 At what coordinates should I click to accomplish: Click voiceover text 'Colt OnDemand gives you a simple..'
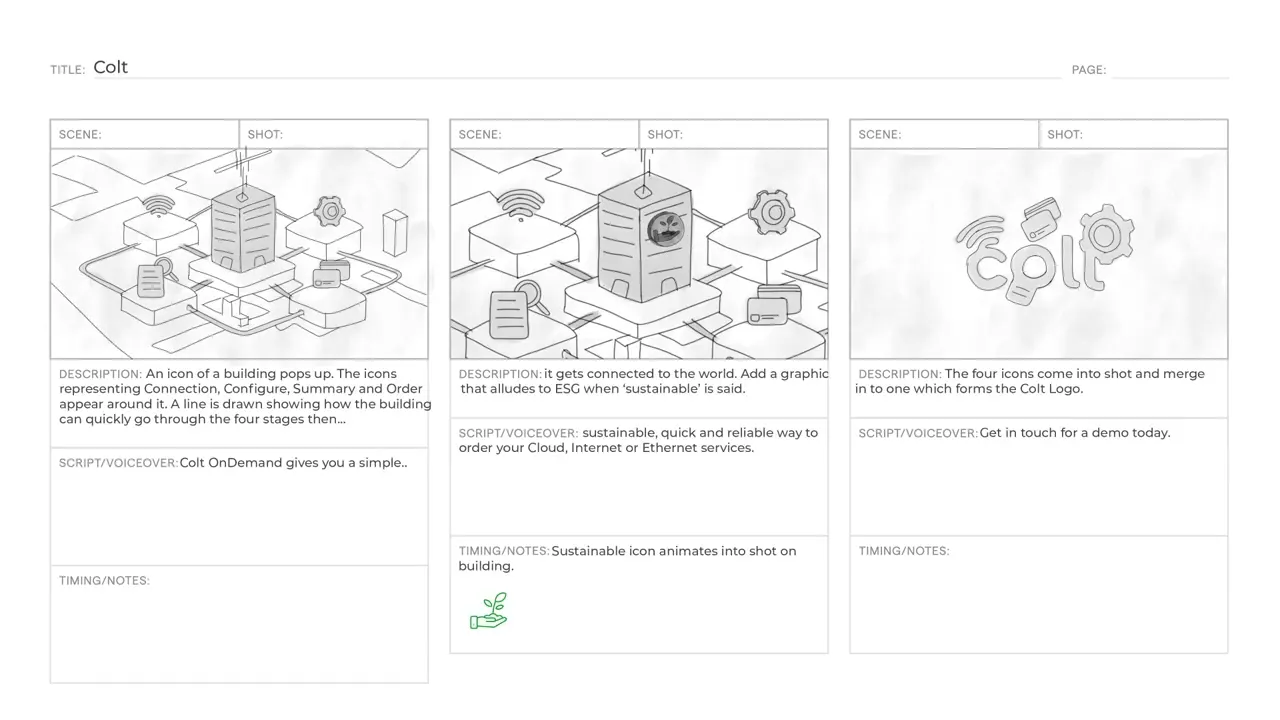pyautogui.click(x=294, y=463)
